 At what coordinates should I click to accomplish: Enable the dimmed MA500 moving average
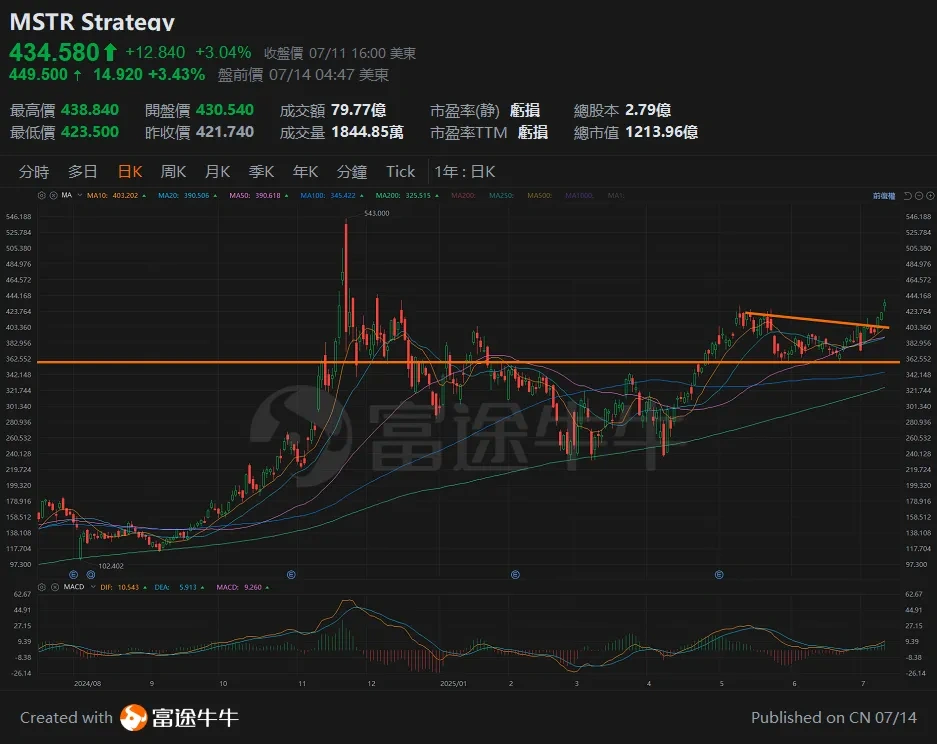(540, 195)
